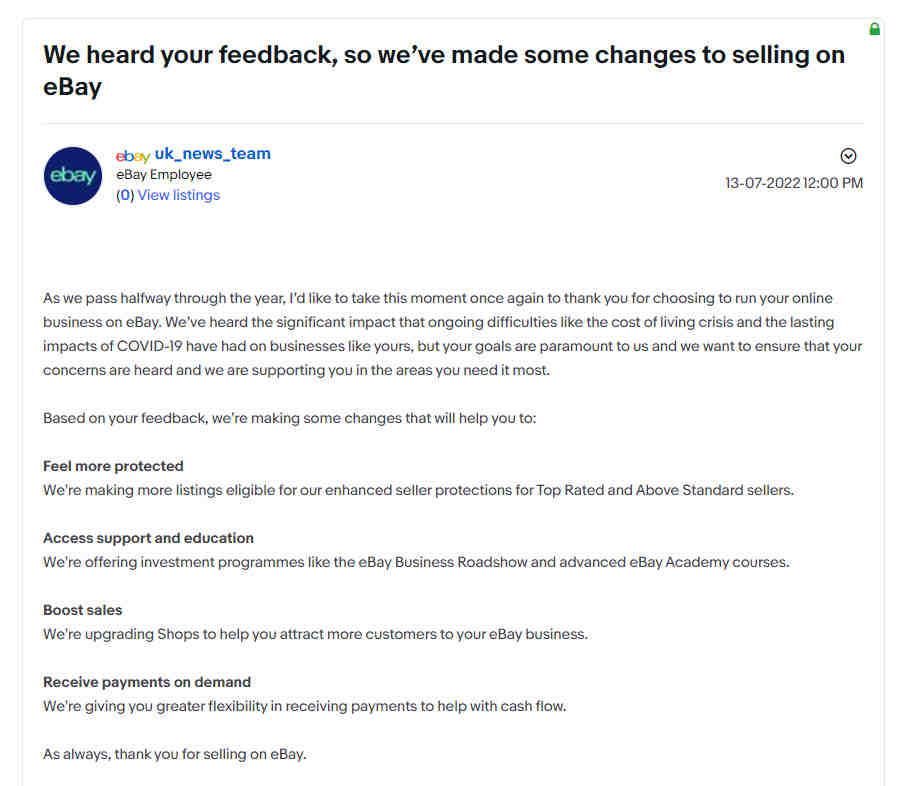
Task: Click the eBay Business Roadshow sentence
Action: 416,562
